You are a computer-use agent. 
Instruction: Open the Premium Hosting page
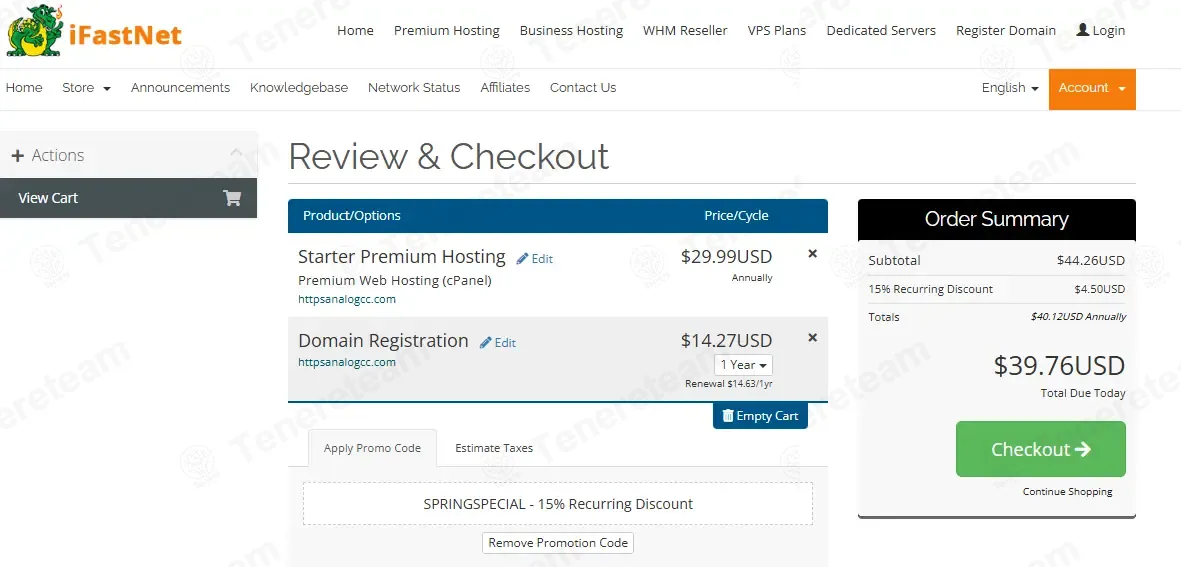tap(447, 30)
